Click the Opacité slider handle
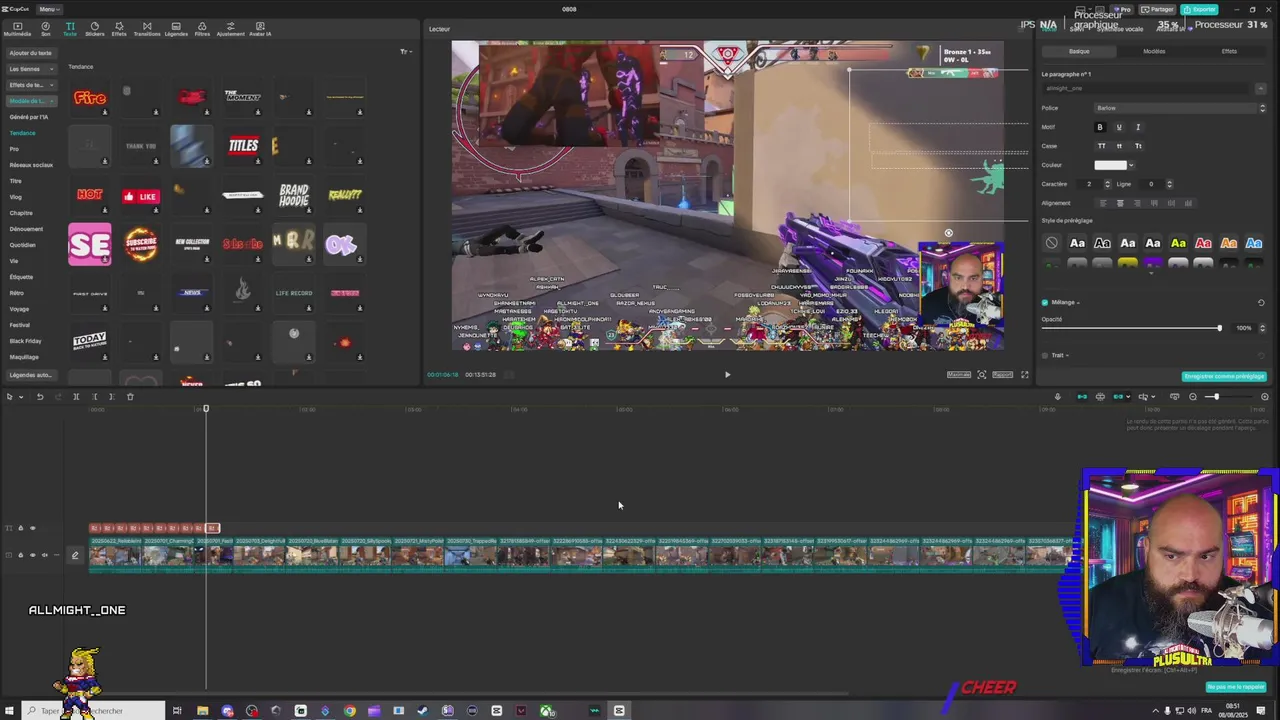 pyautogui.click(x=1219, y=328)
